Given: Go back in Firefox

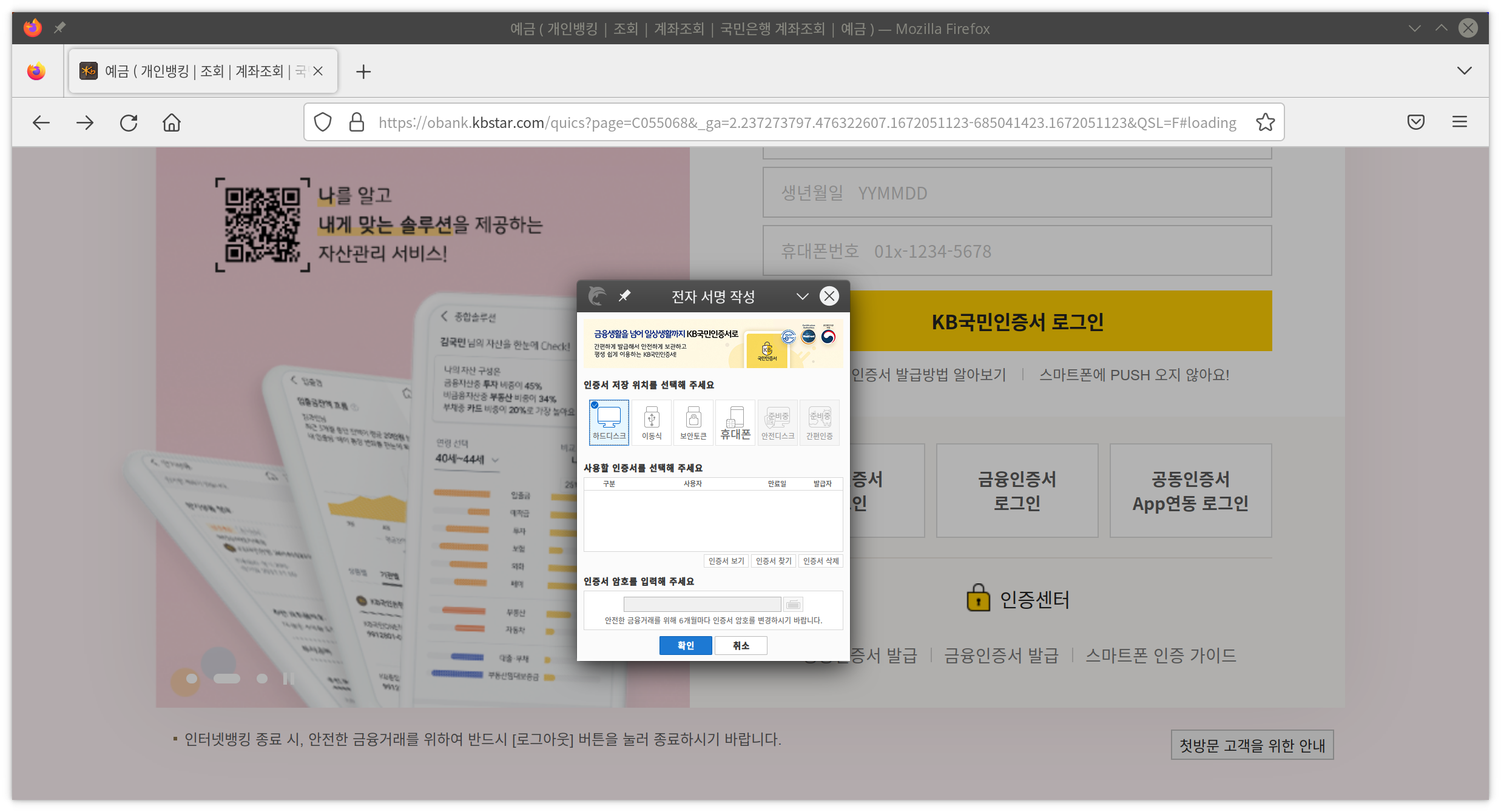Looking at the screenshot, I should click(x=41, y=122).
